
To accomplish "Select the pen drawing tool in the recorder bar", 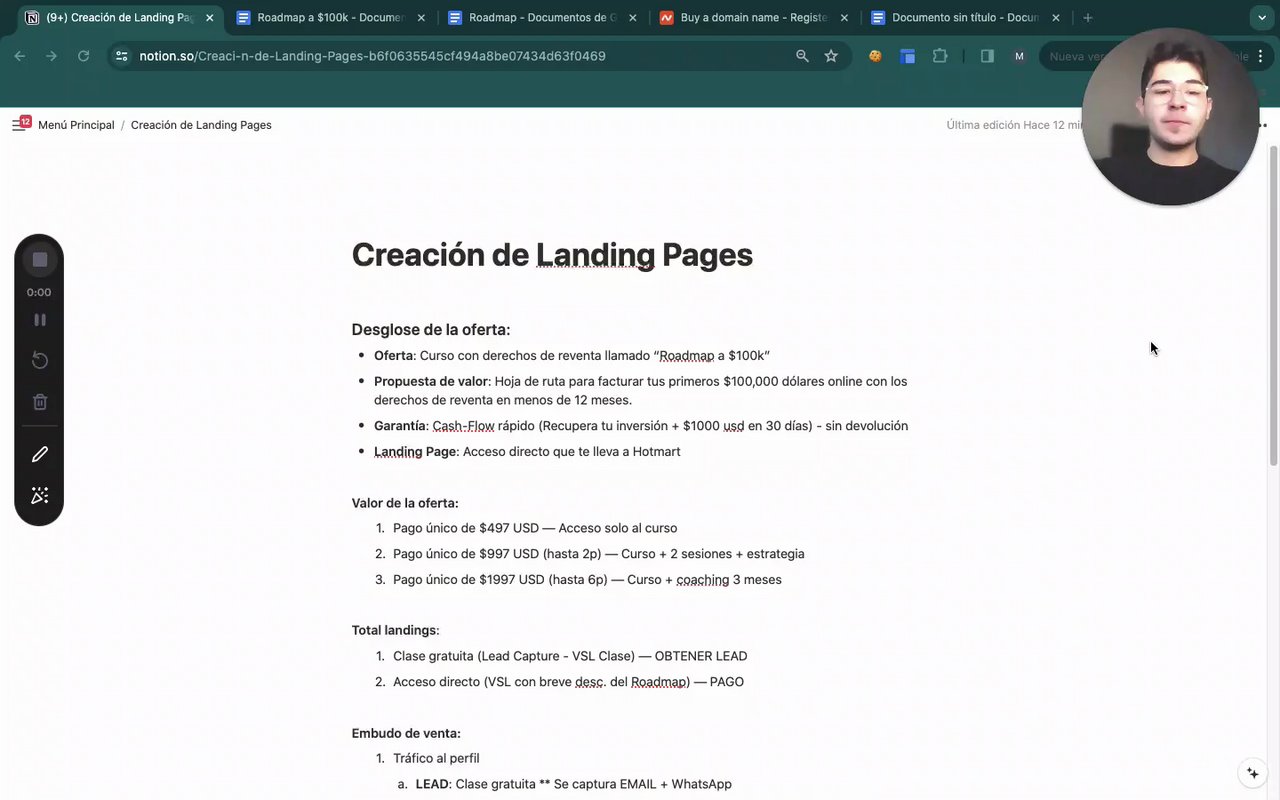I will coord(40,454).
